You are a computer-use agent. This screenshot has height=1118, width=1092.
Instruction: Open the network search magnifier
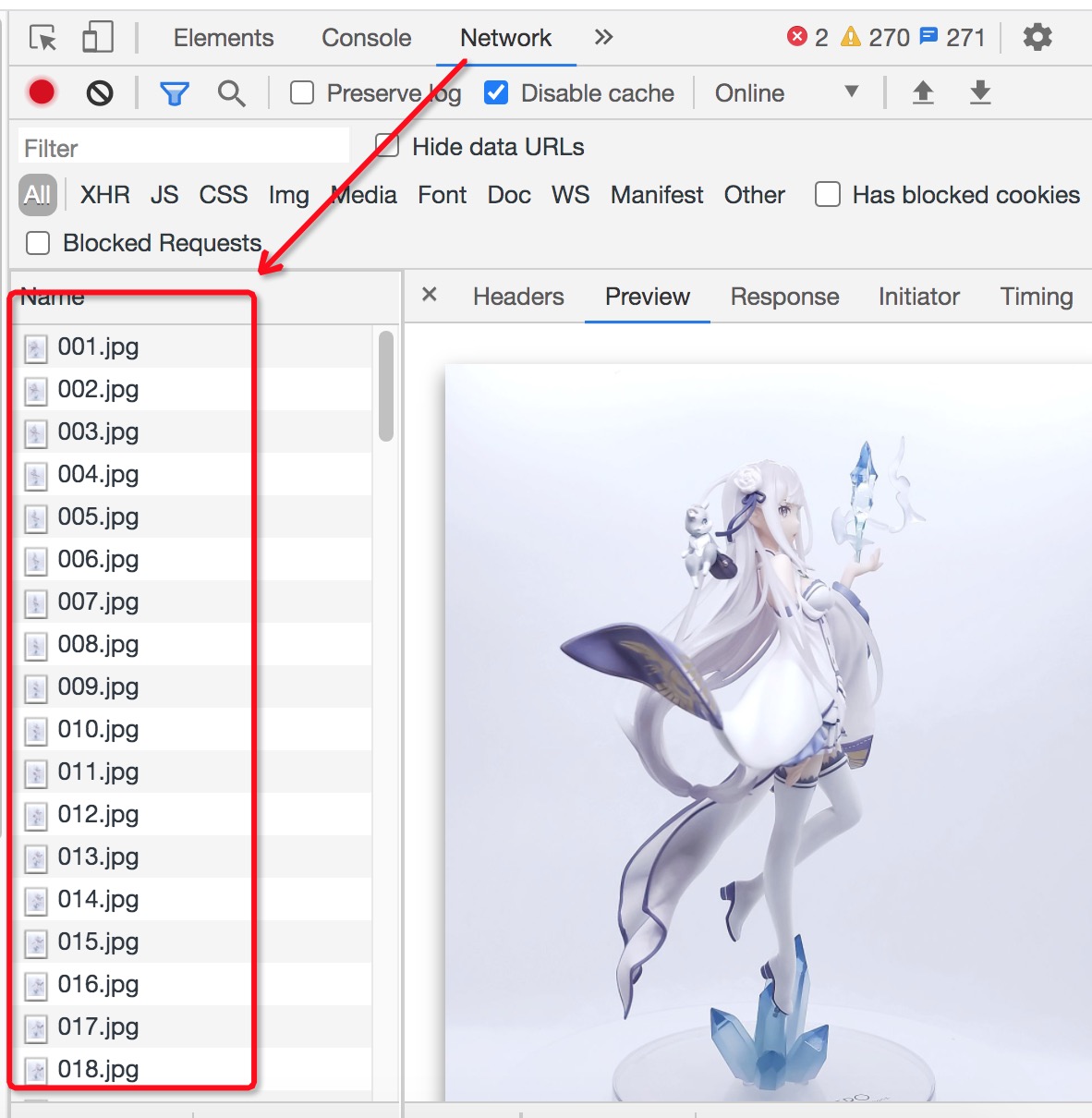(x=231, y=93)
